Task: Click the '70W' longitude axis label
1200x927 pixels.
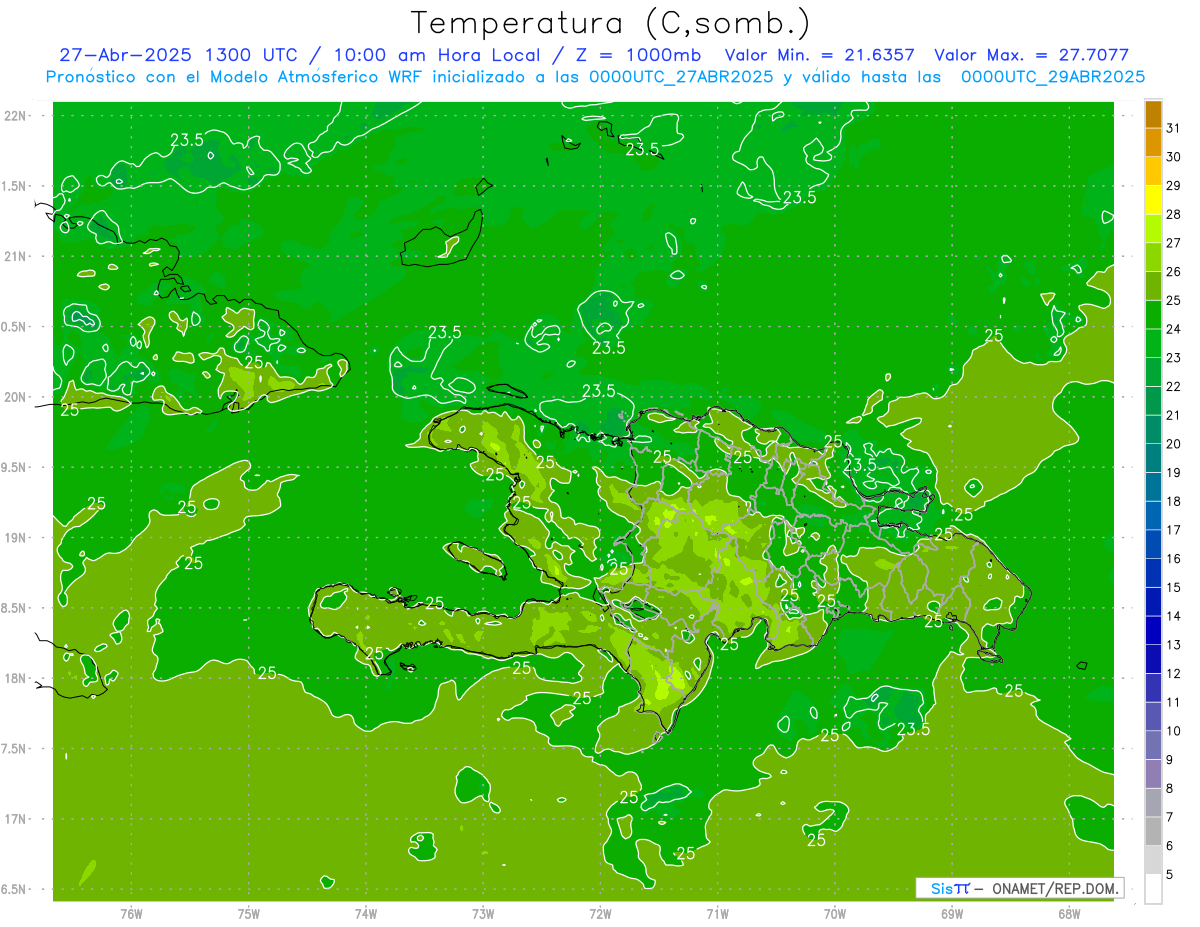Action: point(834,913)
